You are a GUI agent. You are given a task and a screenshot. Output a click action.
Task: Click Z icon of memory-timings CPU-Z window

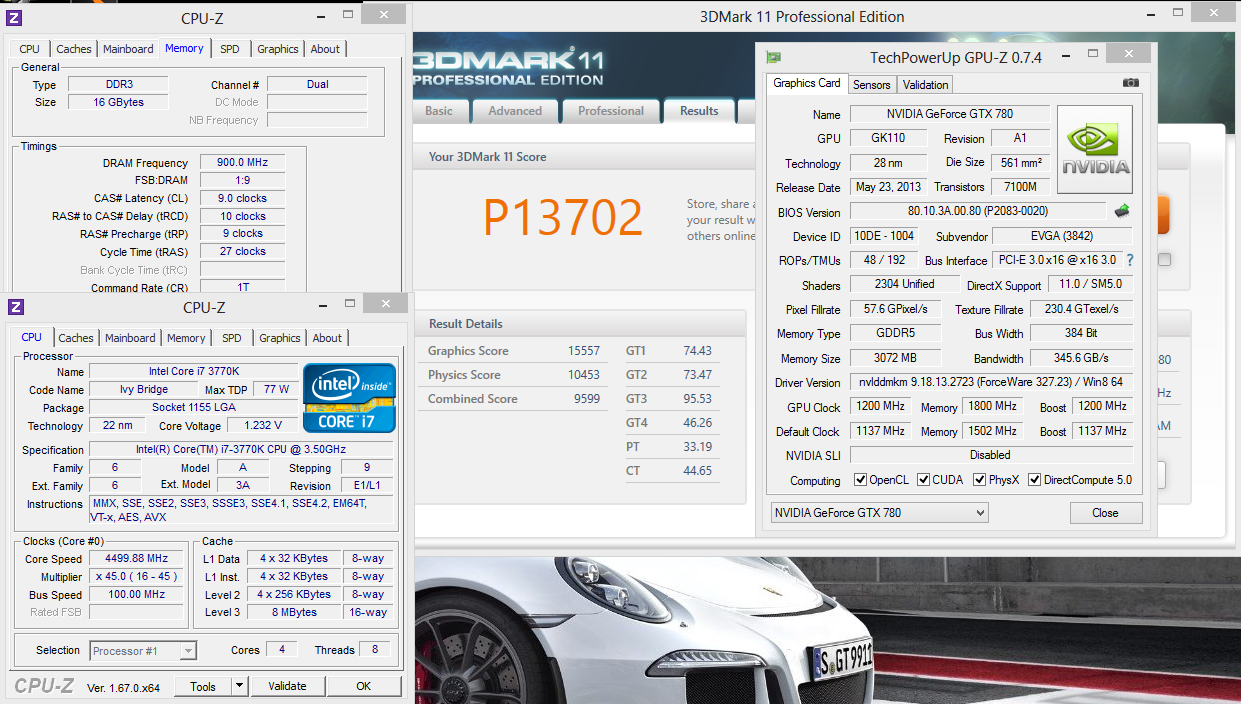coord(14,18)
